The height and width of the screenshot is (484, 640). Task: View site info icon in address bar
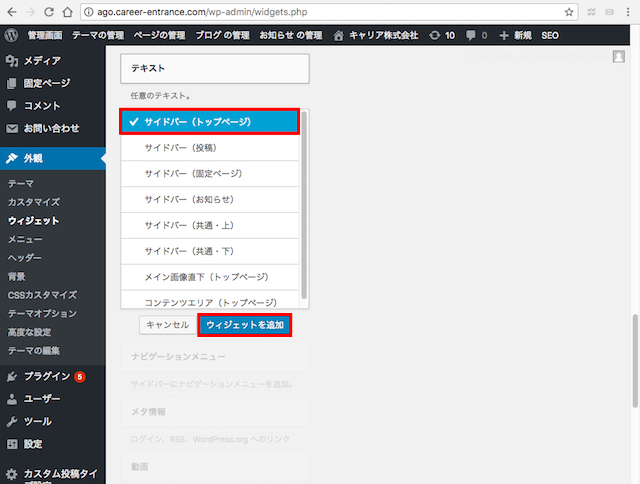tap(89, 12)
